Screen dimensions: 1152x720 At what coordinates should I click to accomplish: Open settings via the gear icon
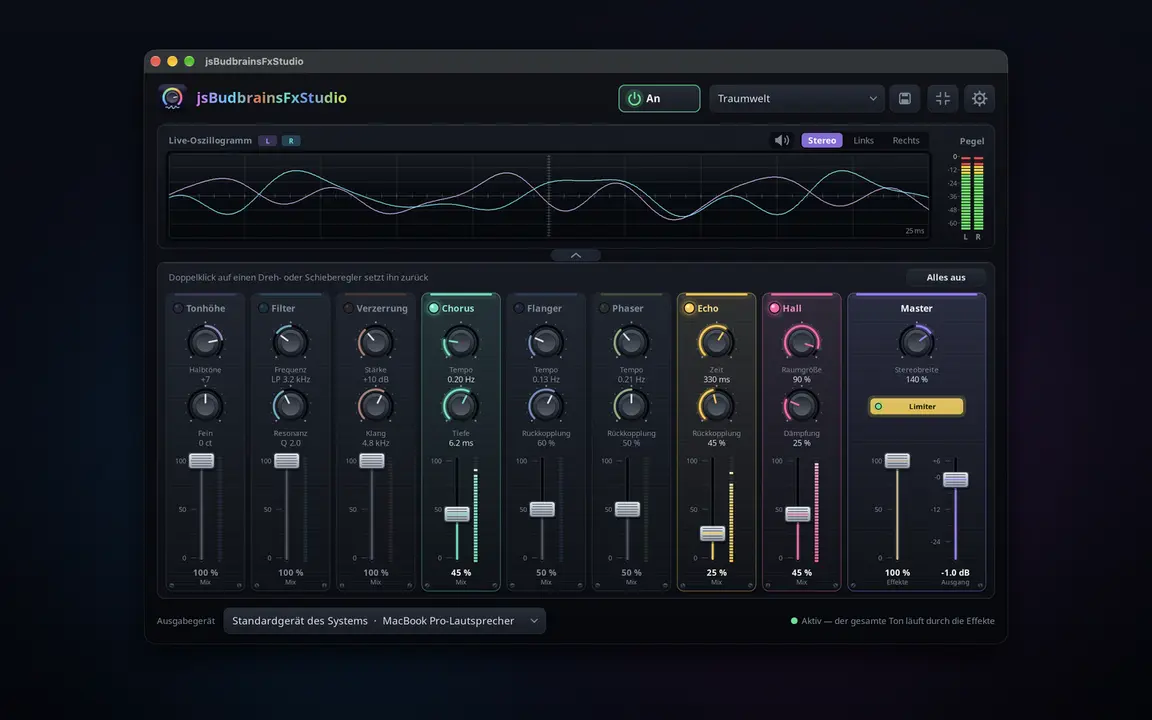click(x=979, y=98)
